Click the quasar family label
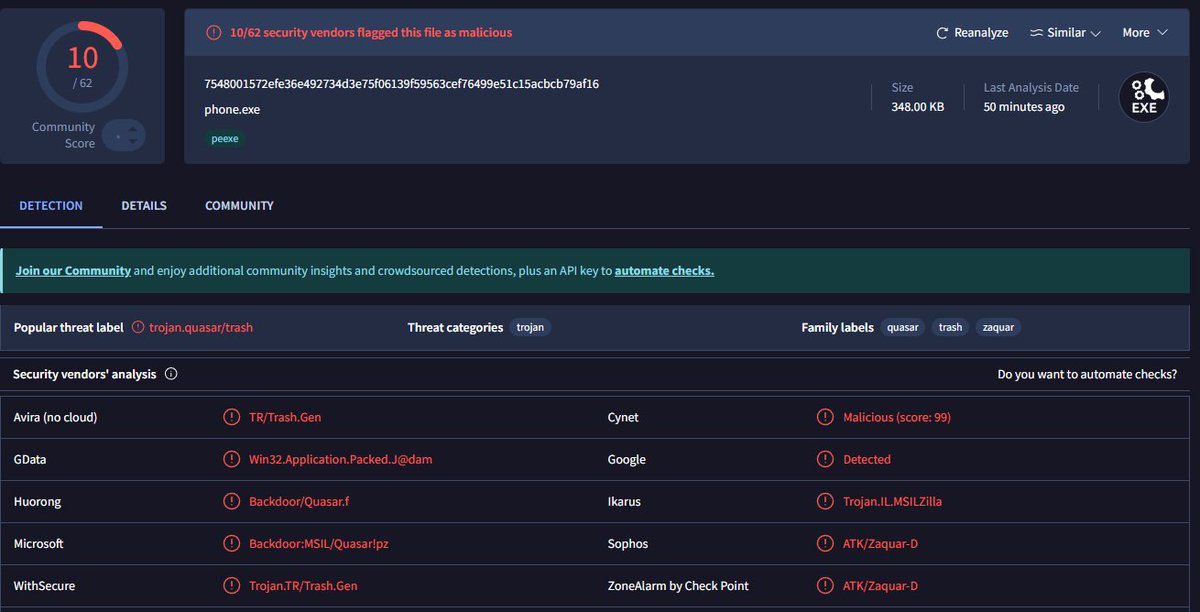The width and height of the screenshot is (1200, 612). 902,327
